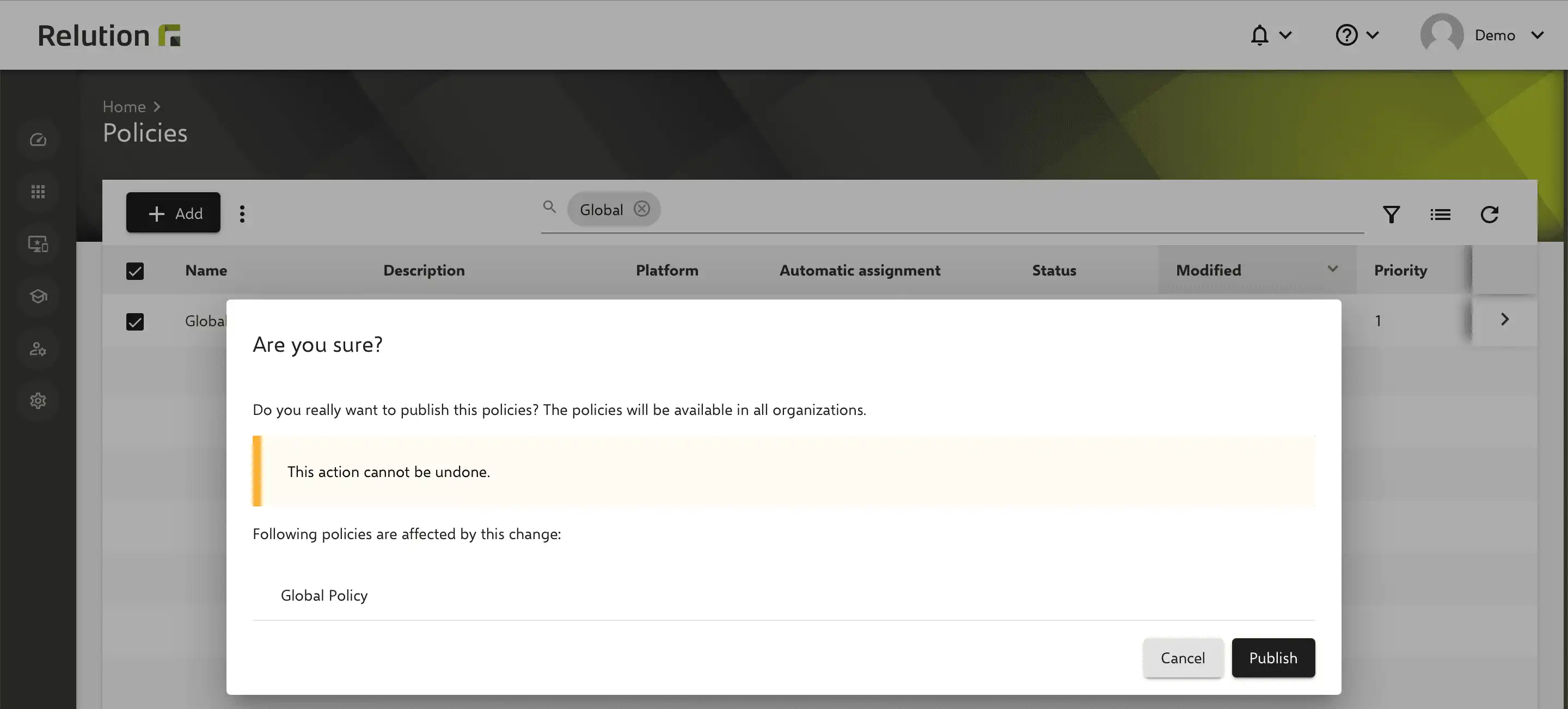Cancel the publish confirmation dialog
The image size is (1568, 709).
1183,658
